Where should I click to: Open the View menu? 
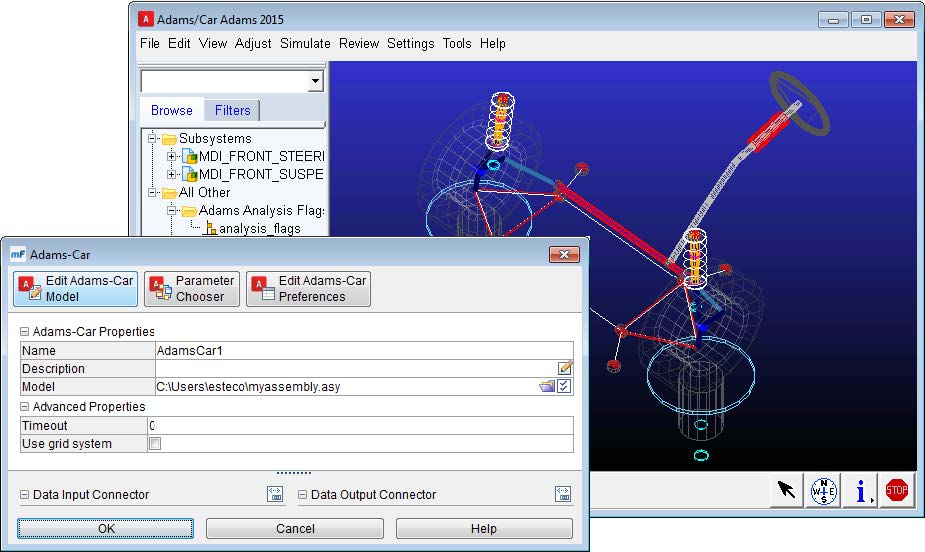[x=213, y=44]
